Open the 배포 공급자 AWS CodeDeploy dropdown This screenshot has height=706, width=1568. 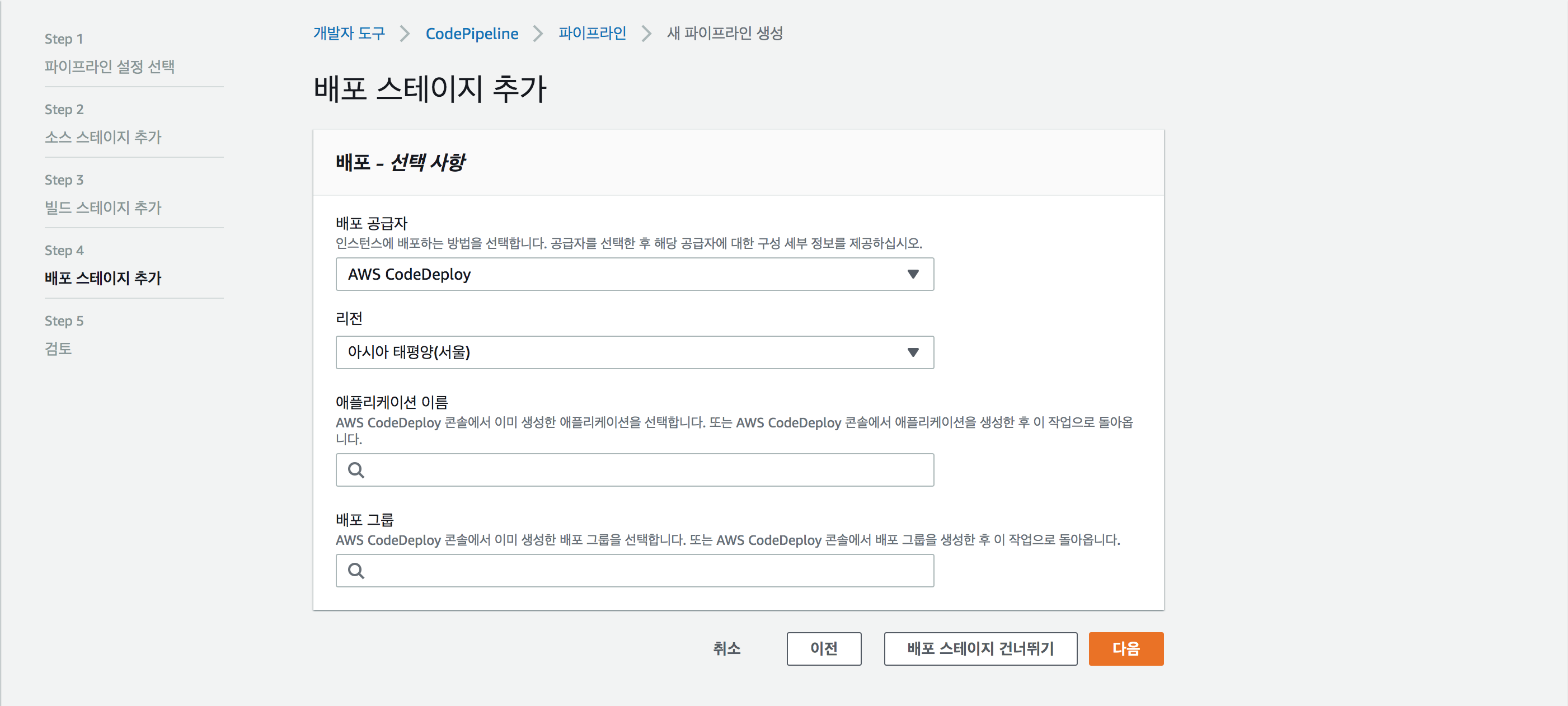point(634,275)
